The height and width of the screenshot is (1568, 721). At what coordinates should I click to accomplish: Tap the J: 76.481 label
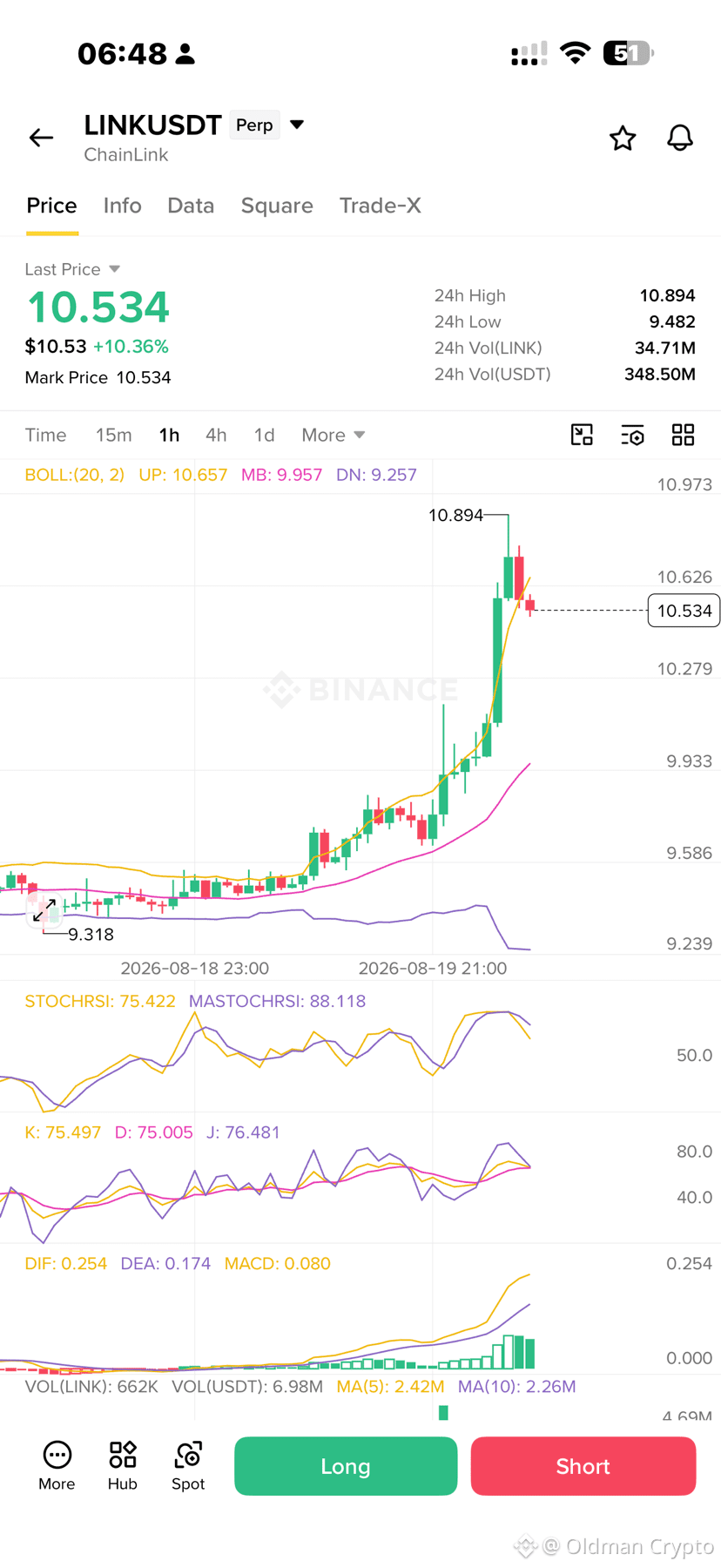[243, 1132]
